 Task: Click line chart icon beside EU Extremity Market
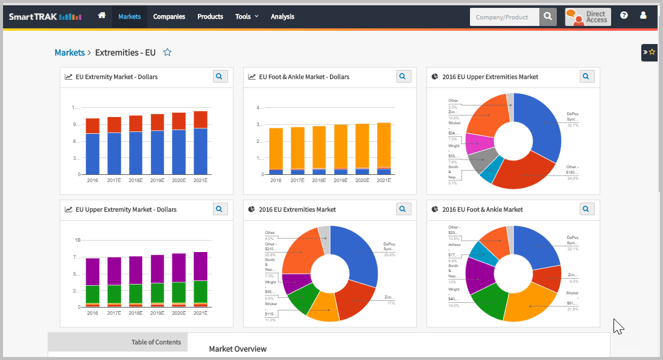pos(68,77)
